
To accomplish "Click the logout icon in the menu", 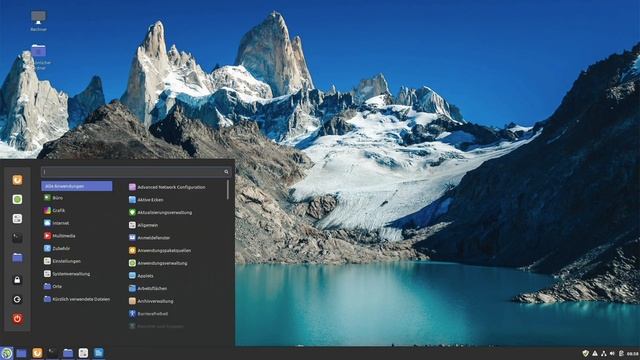I will (x=17, y=299).
